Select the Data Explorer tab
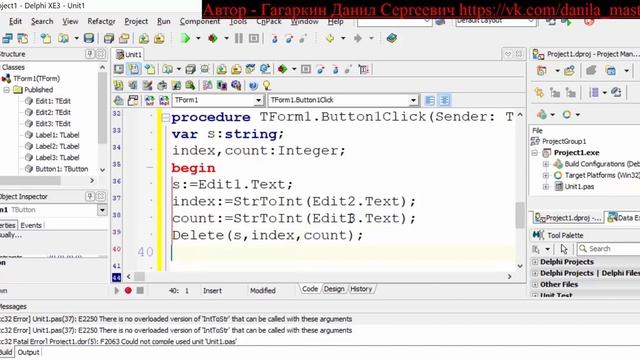Screen dimensions: 640x360 (x=623, y=218)
